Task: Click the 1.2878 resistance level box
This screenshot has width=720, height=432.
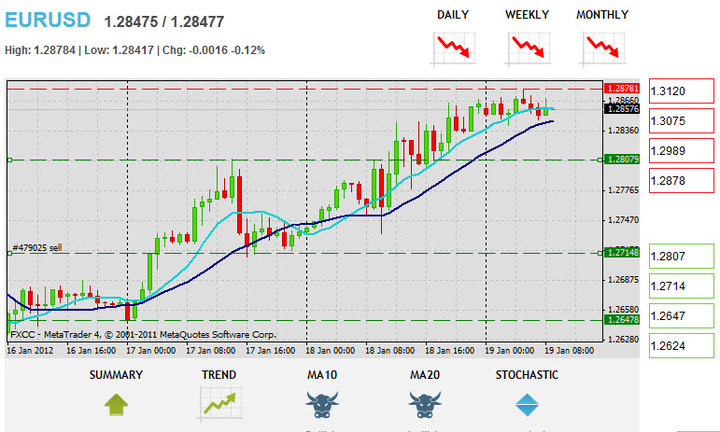Action: pos(683,181)
